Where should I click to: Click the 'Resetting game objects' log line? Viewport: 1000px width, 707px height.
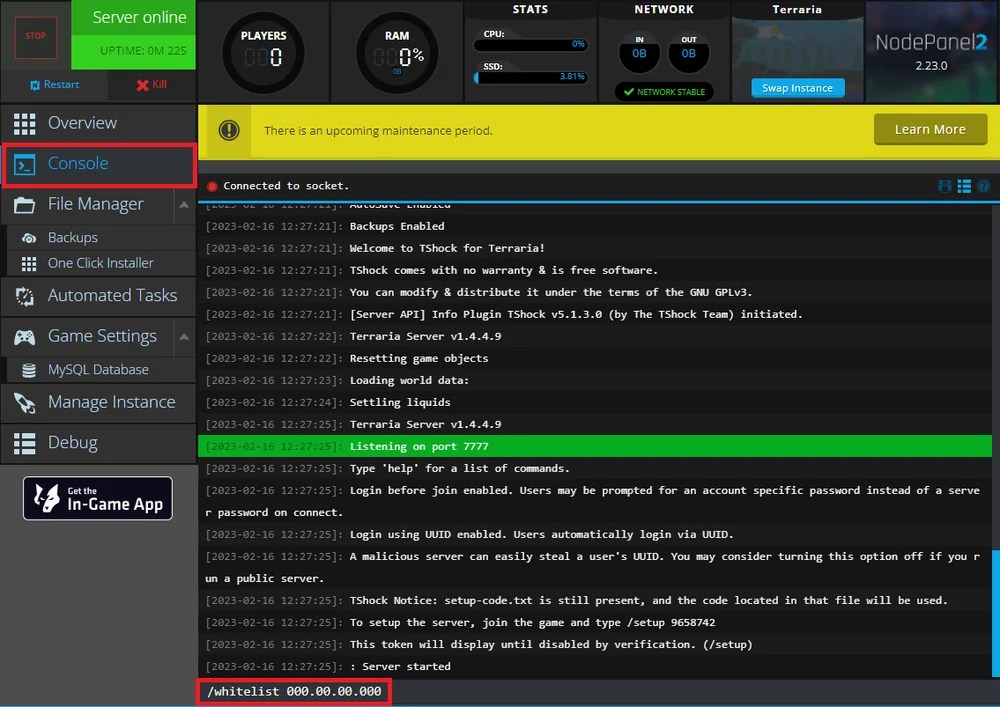pyautogui.click(x=595, y=358)
